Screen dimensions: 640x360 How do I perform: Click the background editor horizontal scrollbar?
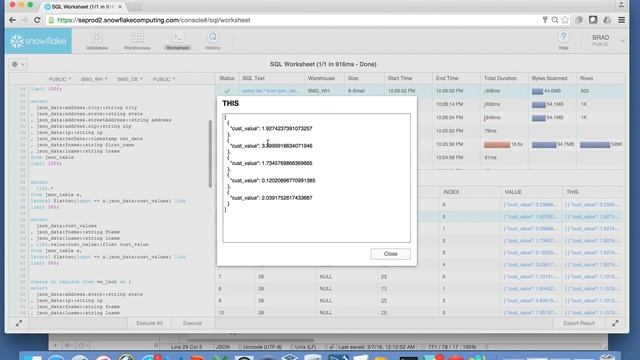point(250,340)
